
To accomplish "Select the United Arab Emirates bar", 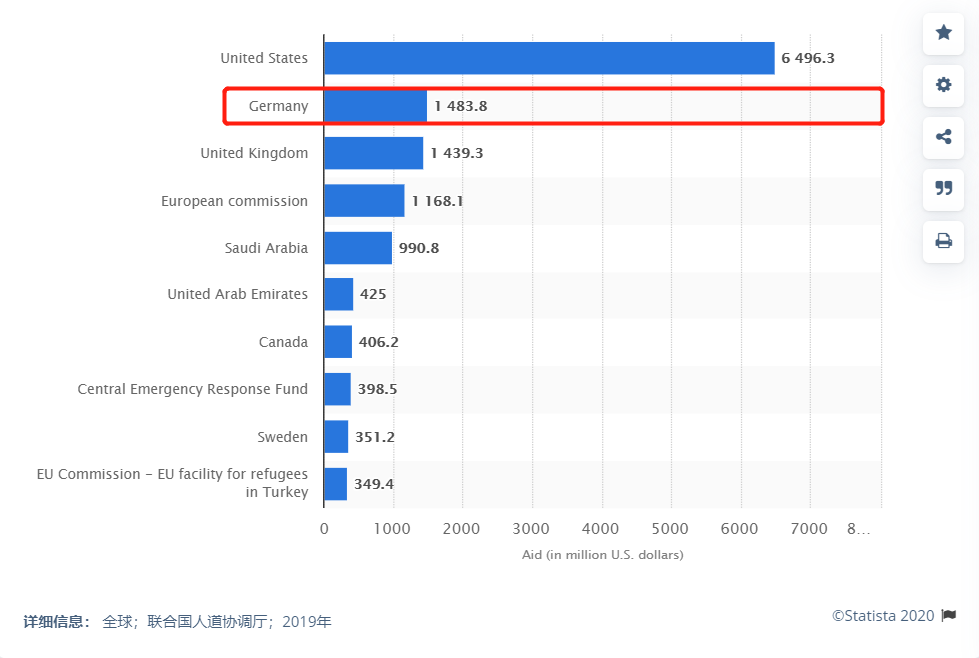I will pyautogui.click(x=338, y=294).
